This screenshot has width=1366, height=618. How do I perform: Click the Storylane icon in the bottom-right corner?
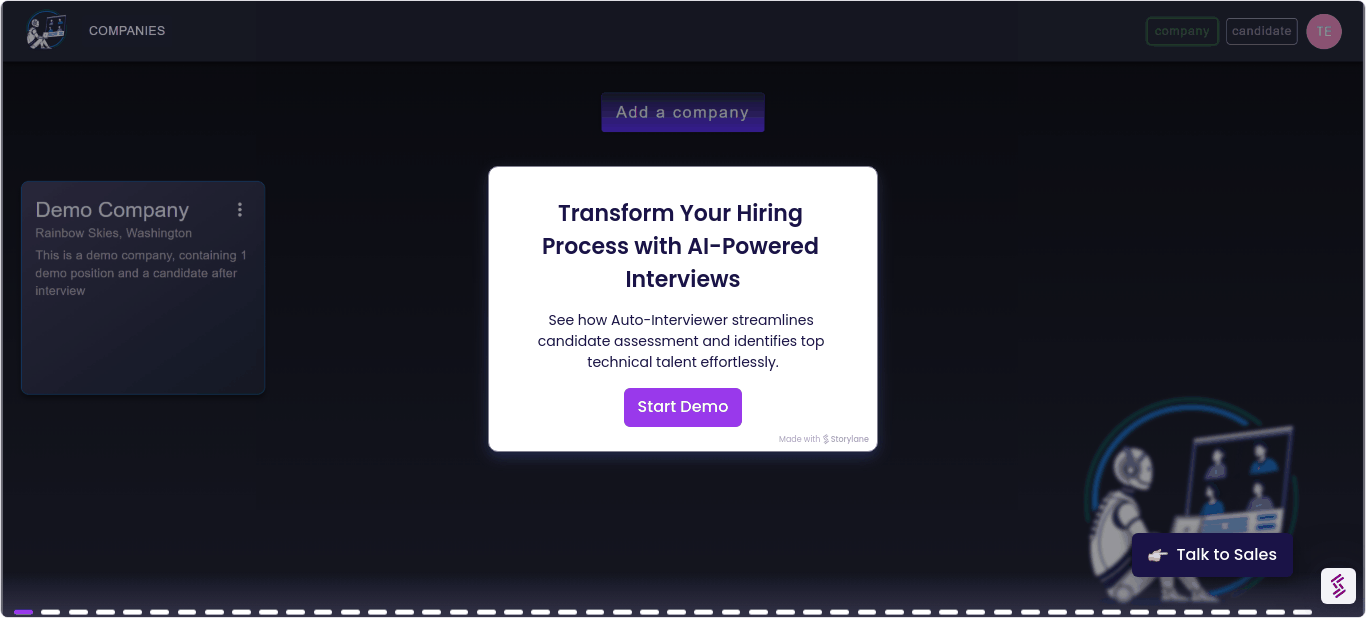(1338, 586)
